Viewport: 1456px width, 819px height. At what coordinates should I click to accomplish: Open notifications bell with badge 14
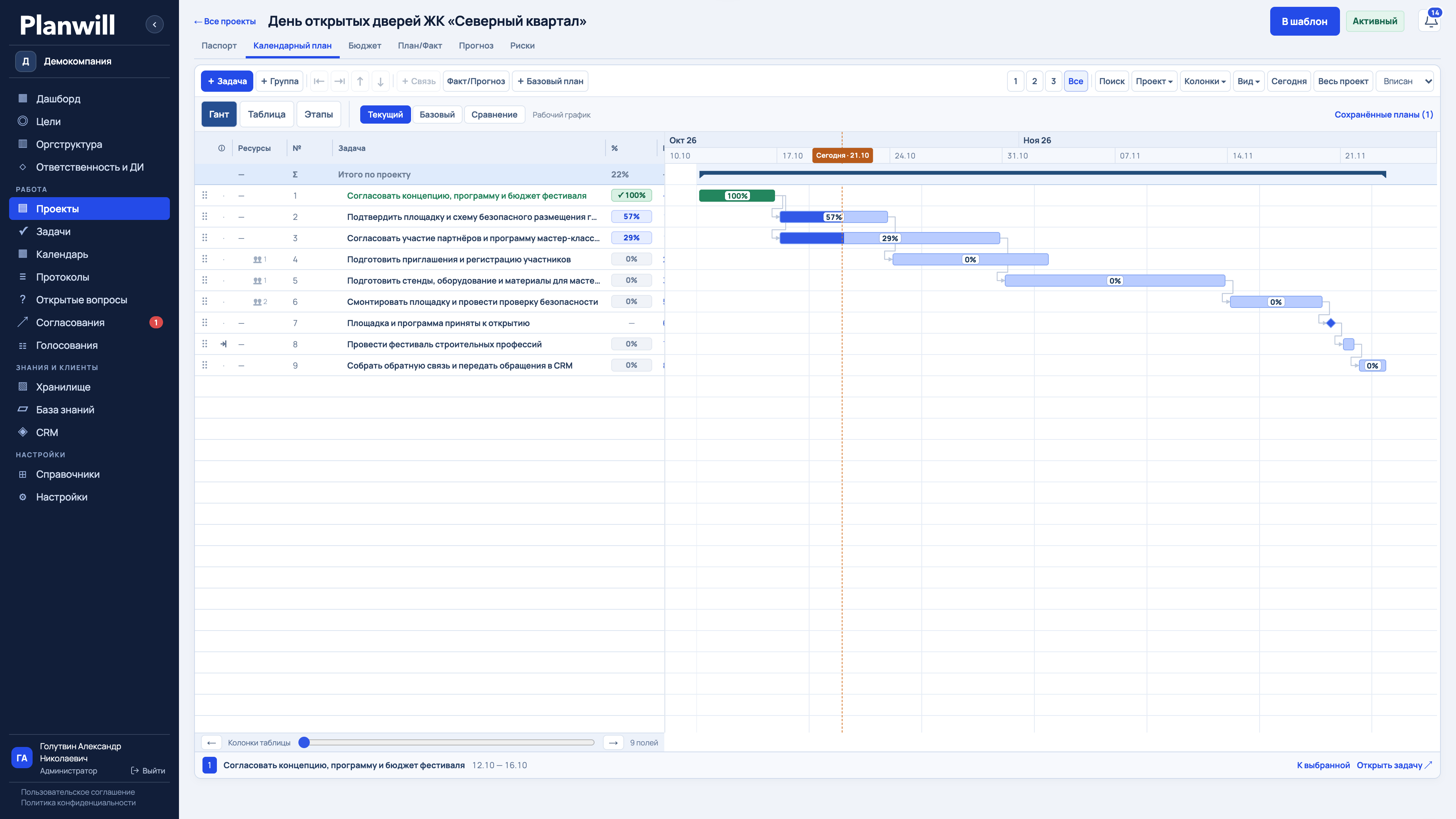[x=1431, y=22]
